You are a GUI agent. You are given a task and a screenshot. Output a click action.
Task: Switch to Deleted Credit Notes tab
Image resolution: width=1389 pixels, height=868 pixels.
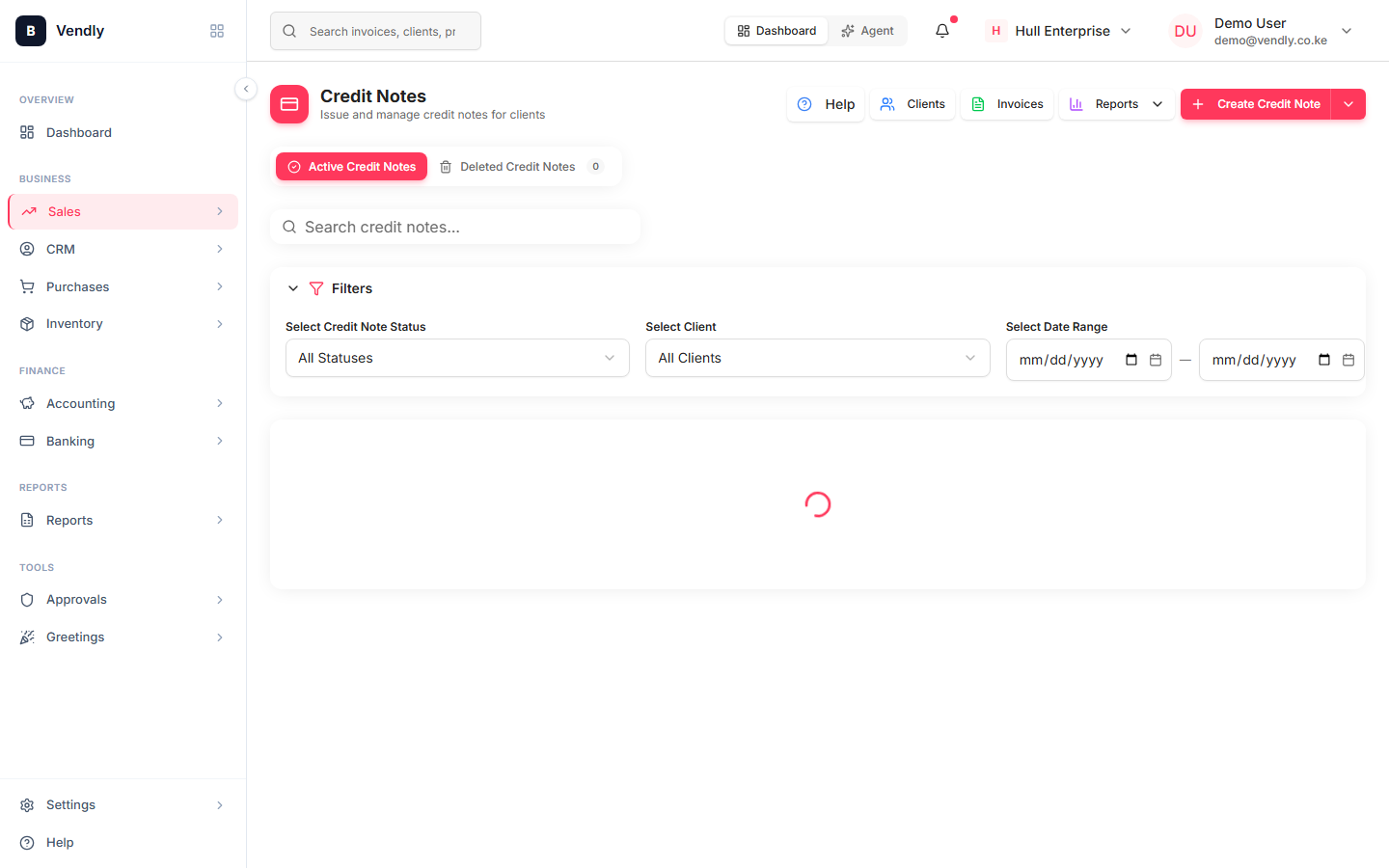tap(522, 167)
